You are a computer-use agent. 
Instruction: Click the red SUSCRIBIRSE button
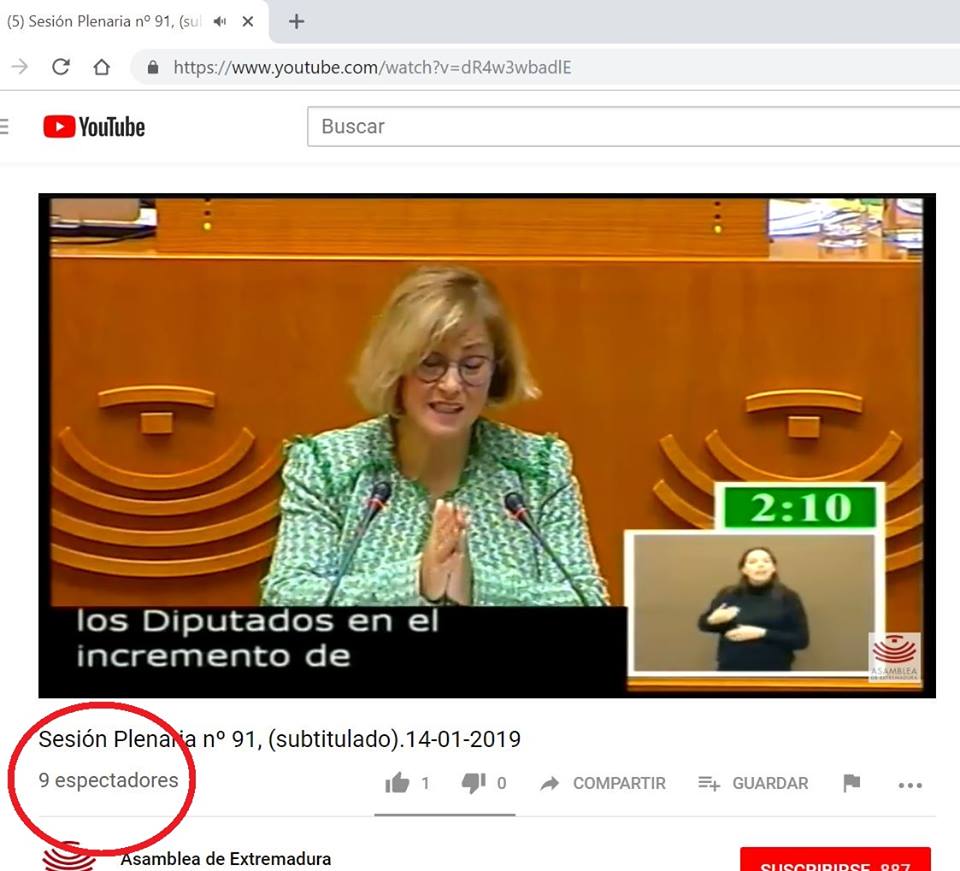[835, 859]
